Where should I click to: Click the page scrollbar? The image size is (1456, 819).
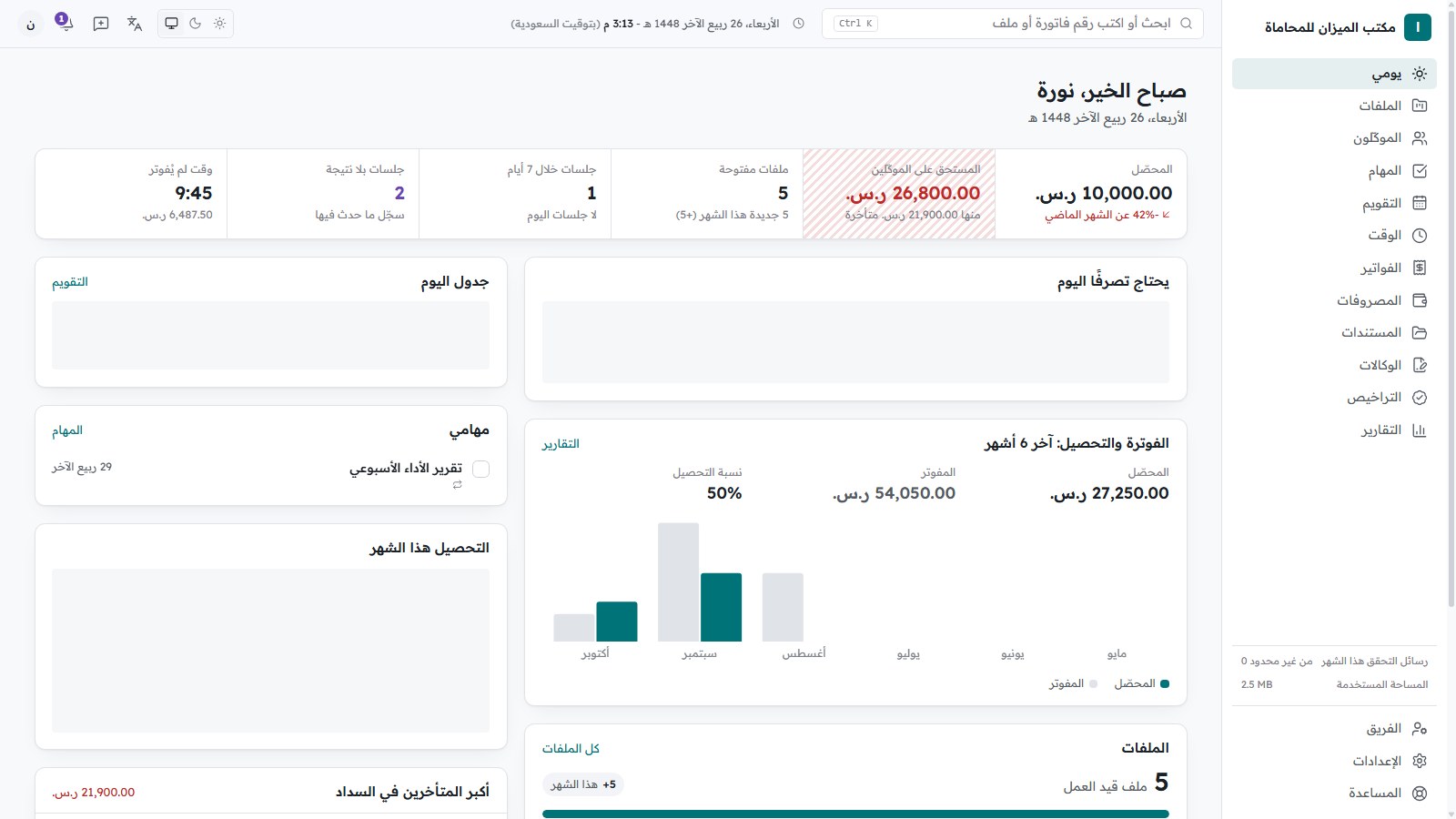coord(1451,309)
